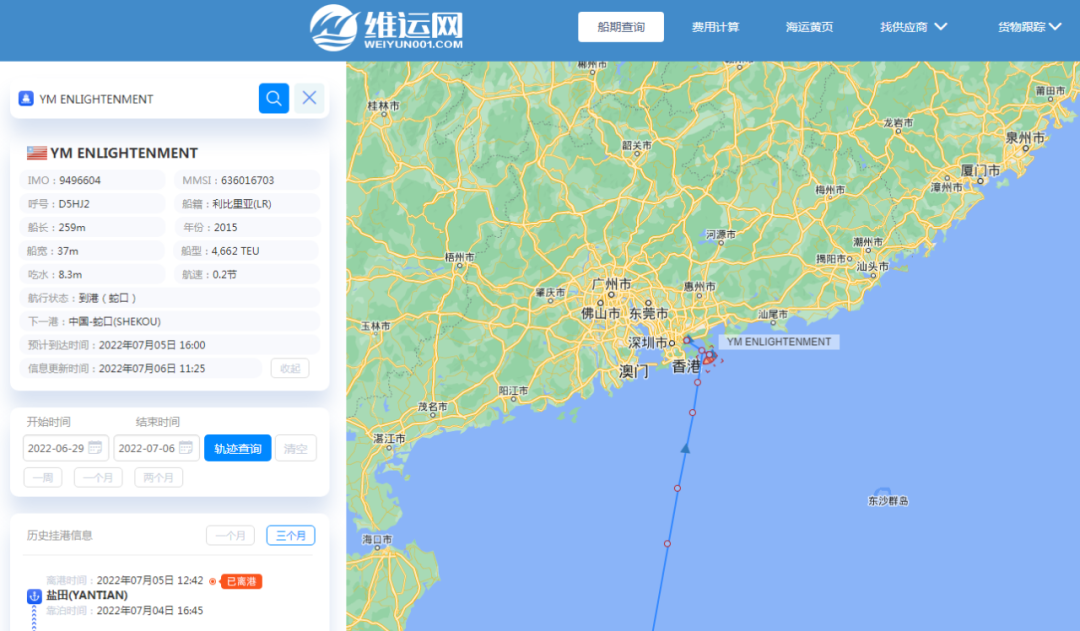The width and height of the screenshot is (1080, 631).
Task: Expand the 货物跟踪 dropdown menu
Action: [1029, 27]
